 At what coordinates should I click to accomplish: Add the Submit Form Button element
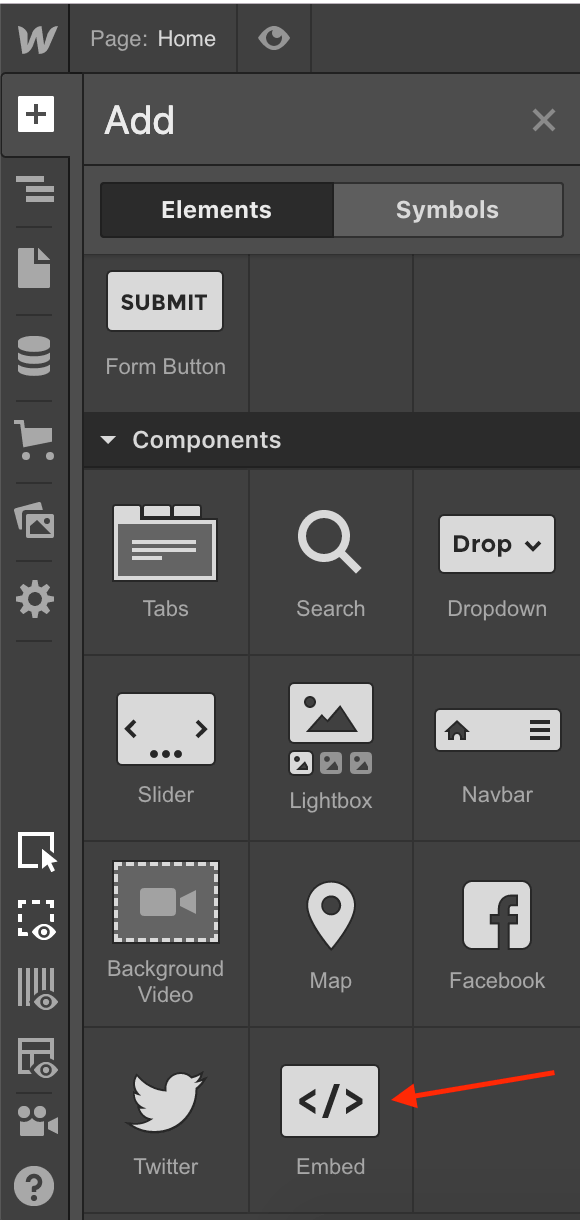(x=164, y=300)
